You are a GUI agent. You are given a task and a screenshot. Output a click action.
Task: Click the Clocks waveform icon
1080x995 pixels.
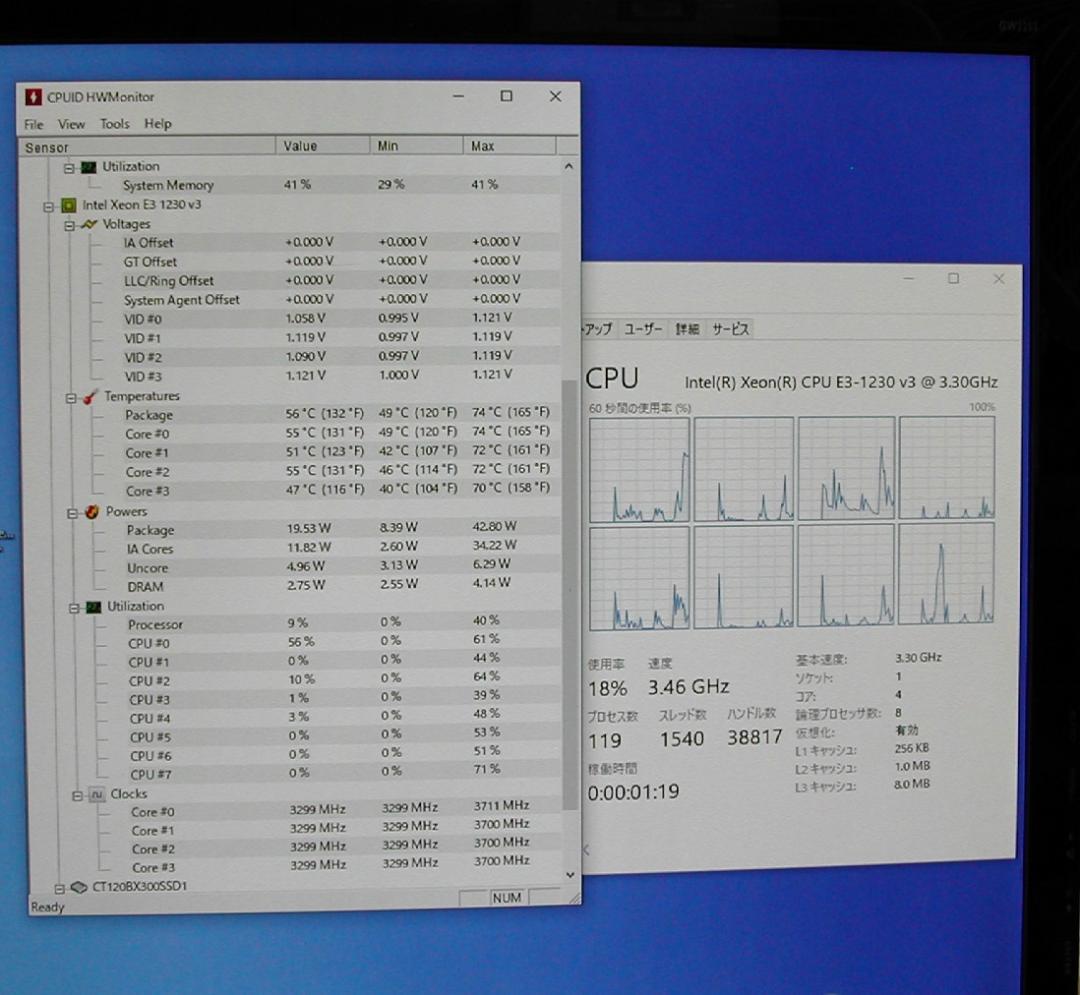click(97, 795)
